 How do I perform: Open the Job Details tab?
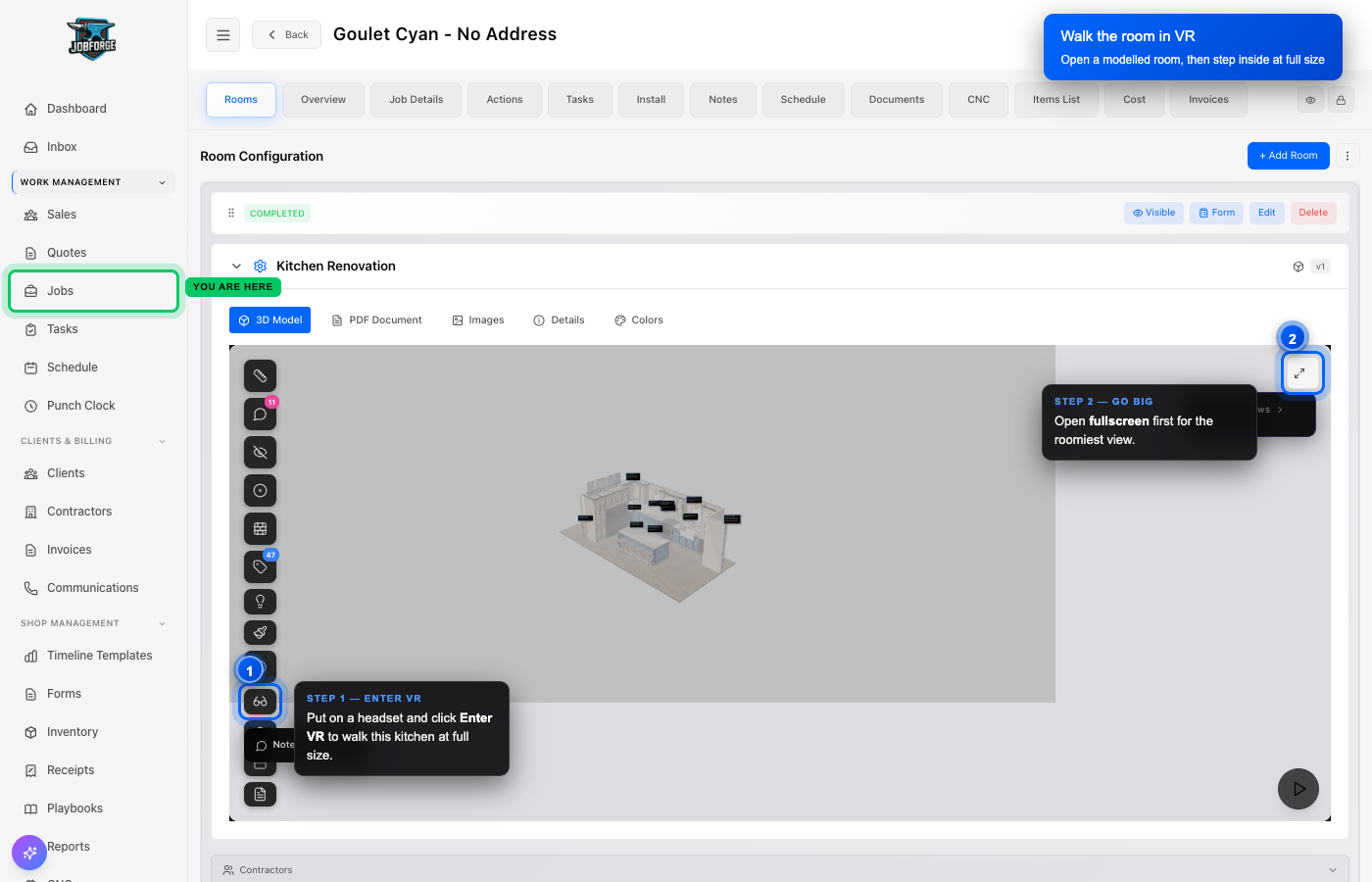[416, 100]
